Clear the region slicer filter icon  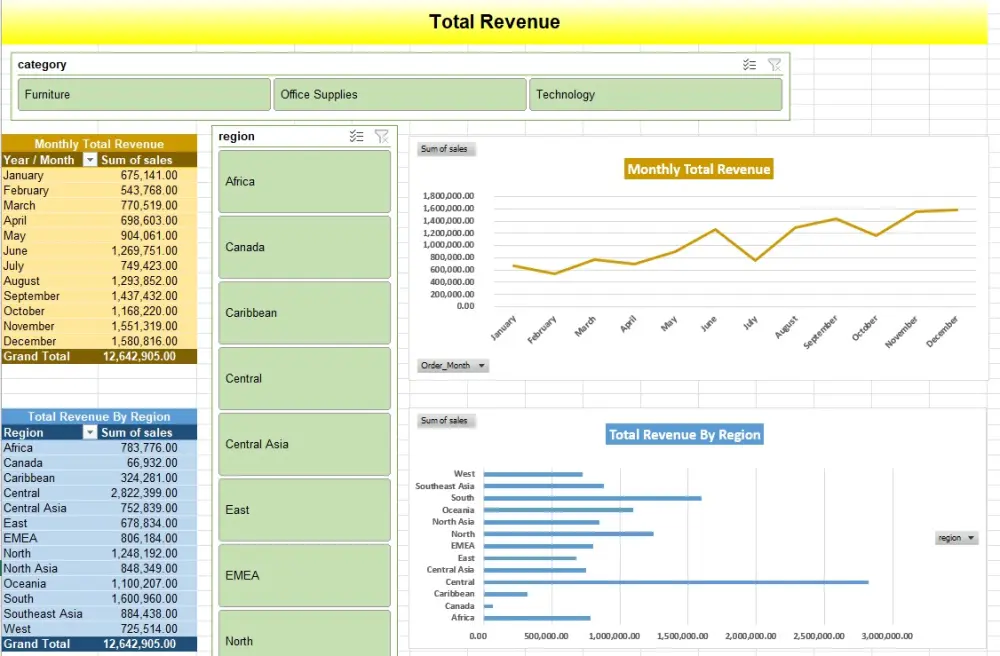[x=381, y=136]
